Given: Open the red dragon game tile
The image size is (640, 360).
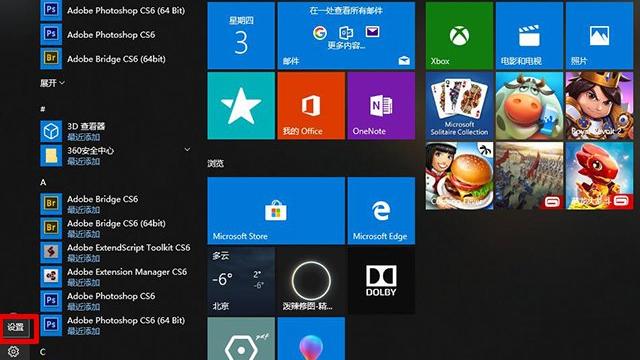Looking at the screenshot, I should 599,176.
